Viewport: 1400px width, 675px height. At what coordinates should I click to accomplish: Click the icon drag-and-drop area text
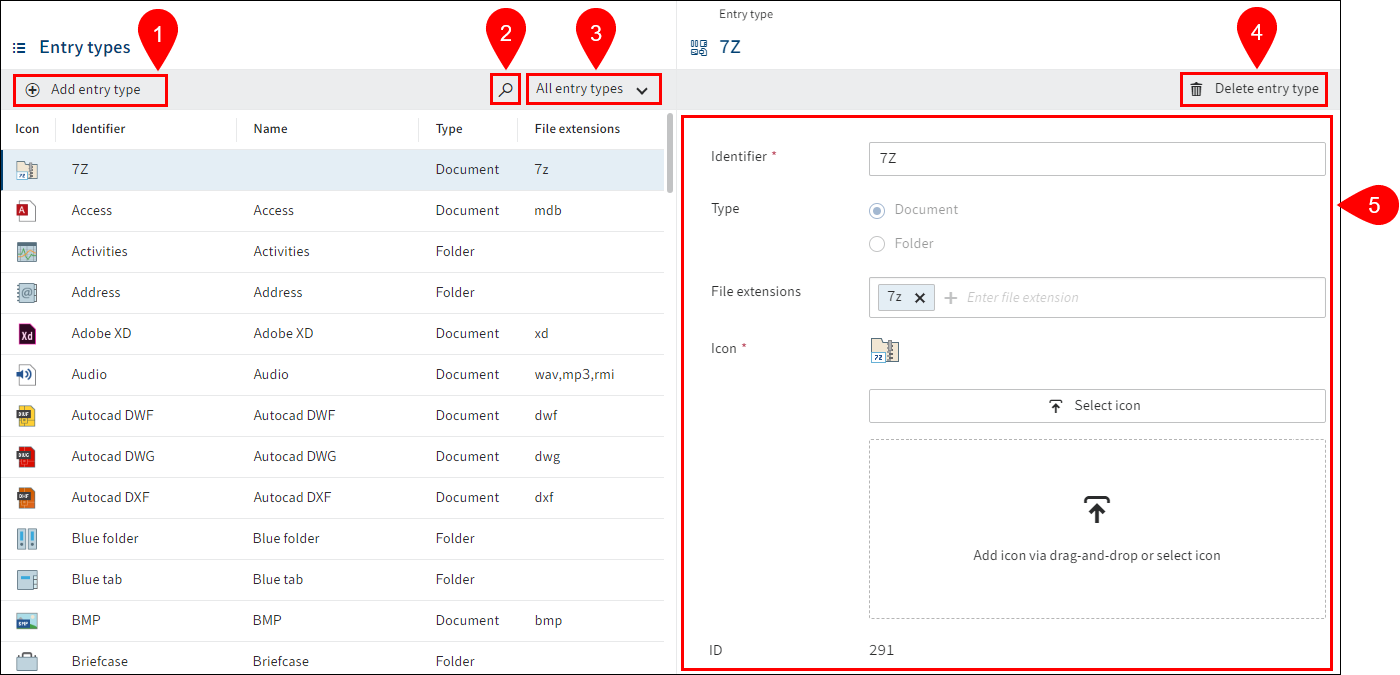tap(1097, 555)
